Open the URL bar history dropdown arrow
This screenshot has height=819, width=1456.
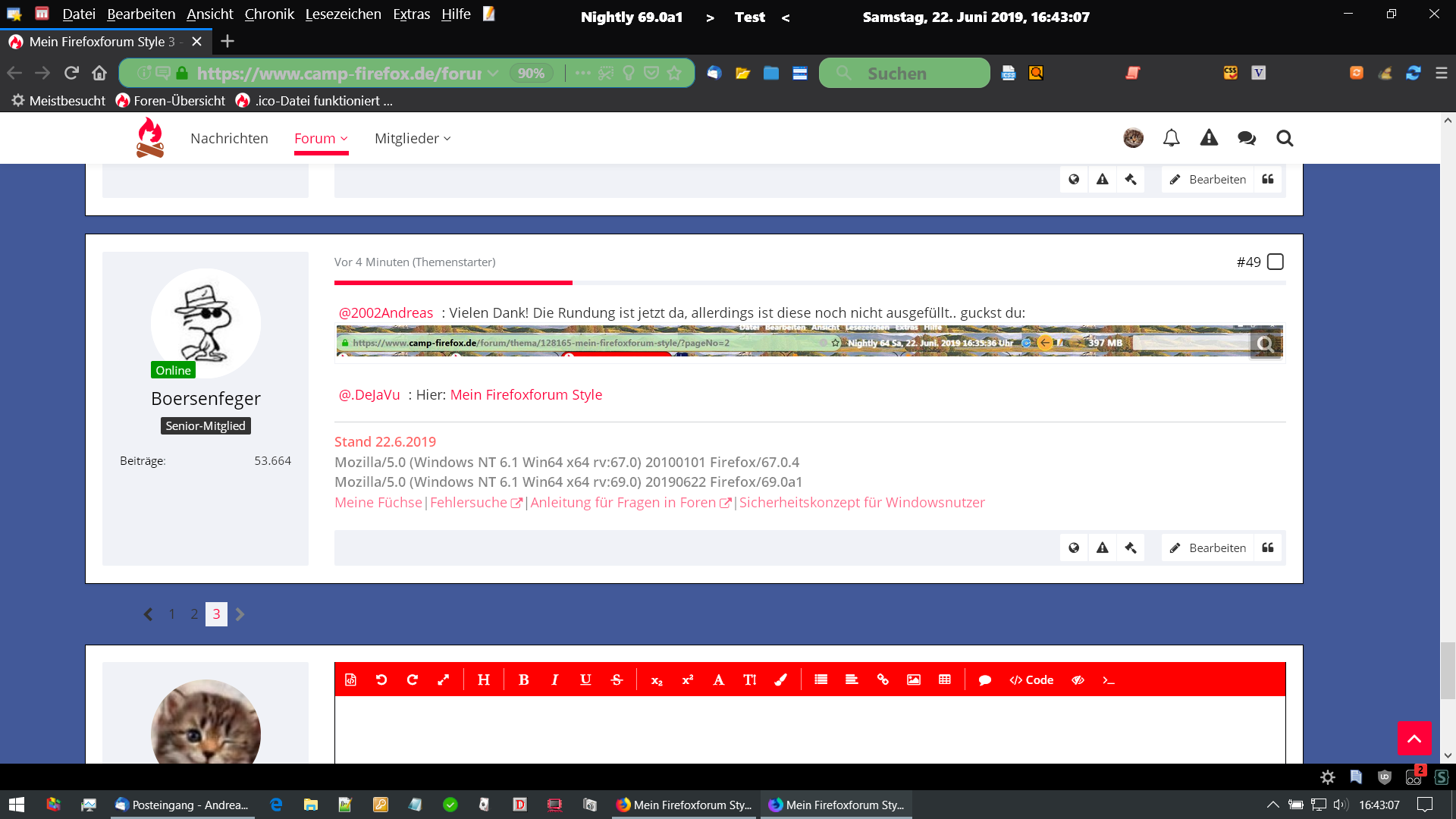coord(493,74)
